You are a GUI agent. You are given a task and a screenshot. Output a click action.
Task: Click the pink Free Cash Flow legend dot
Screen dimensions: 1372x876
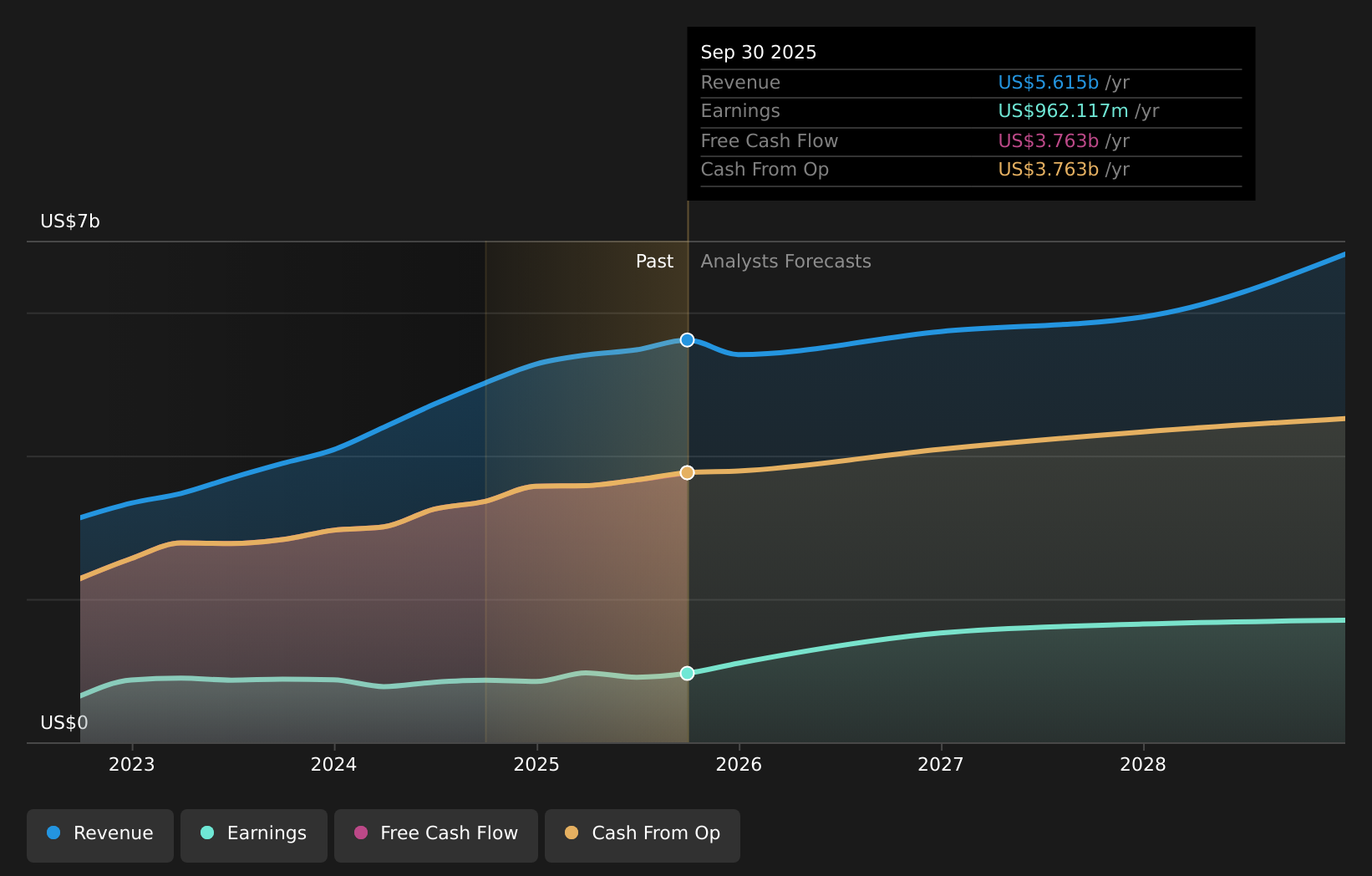pos(359,833)
